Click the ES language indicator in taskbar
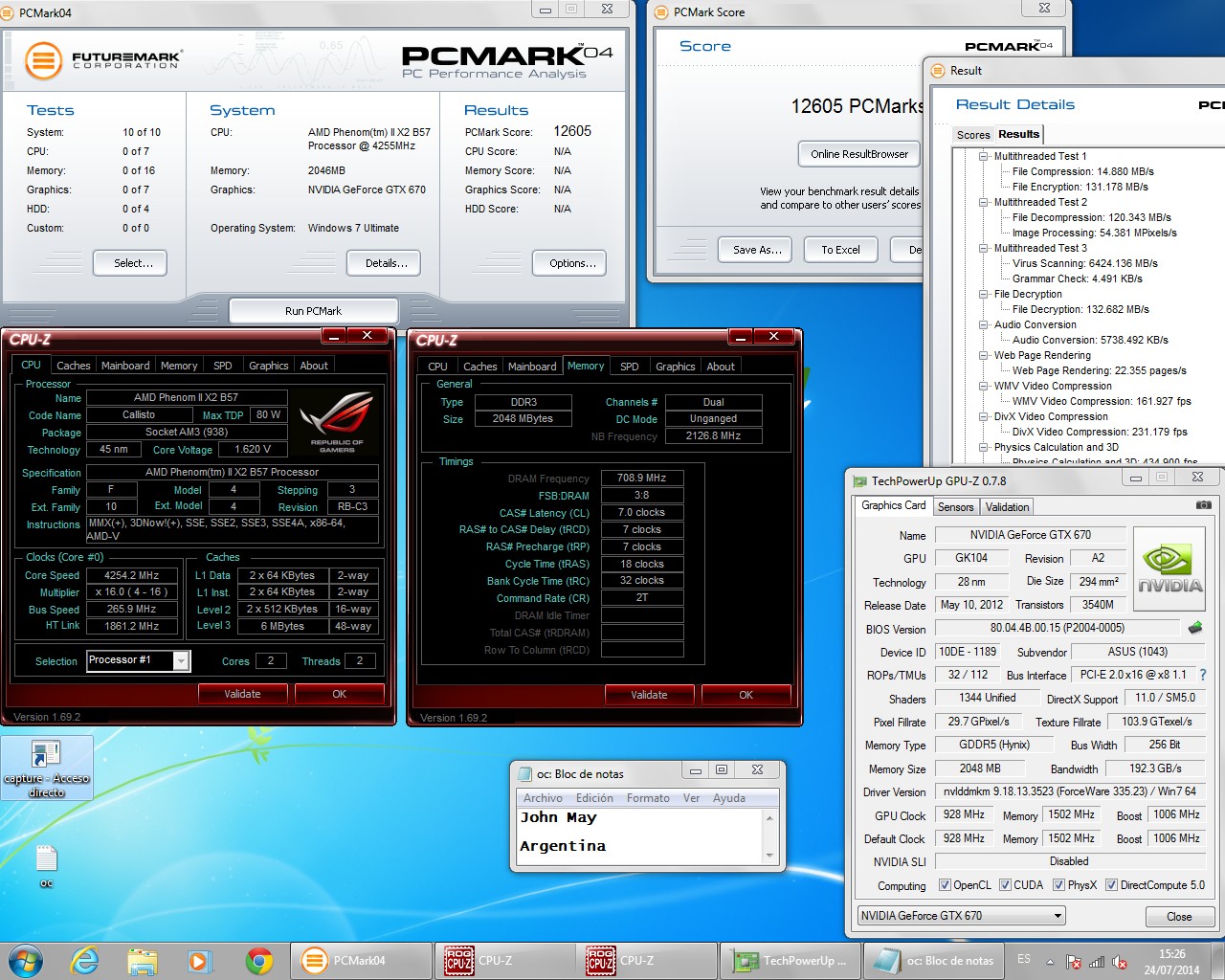Viewport: 1225px width, 980px height. 1024,959
